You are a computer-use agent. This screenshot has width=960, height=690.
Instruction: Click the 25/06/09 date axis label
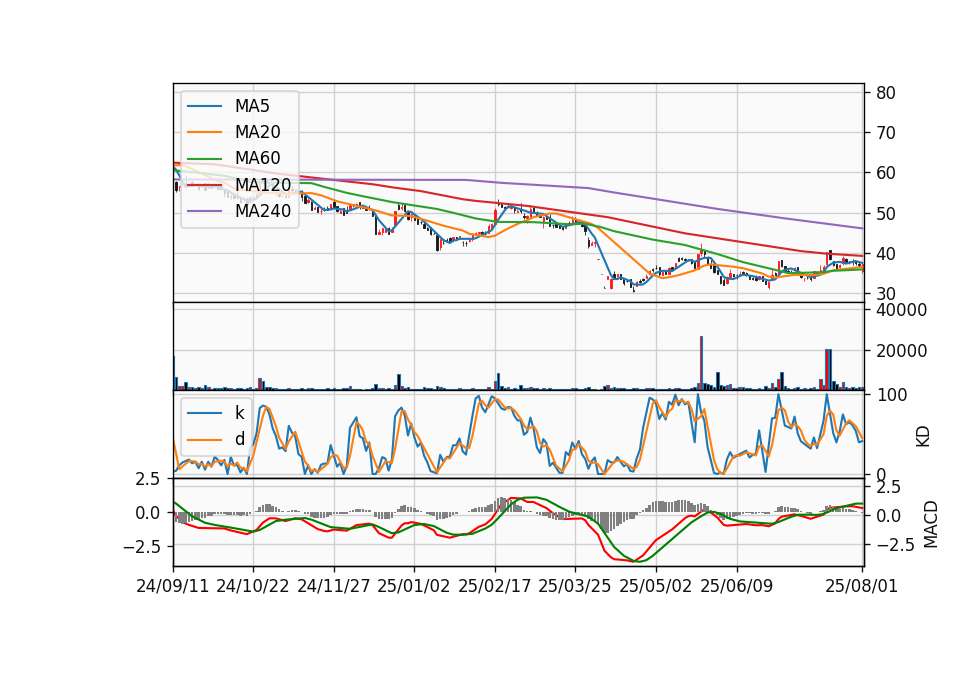click(x=737, y=586)
